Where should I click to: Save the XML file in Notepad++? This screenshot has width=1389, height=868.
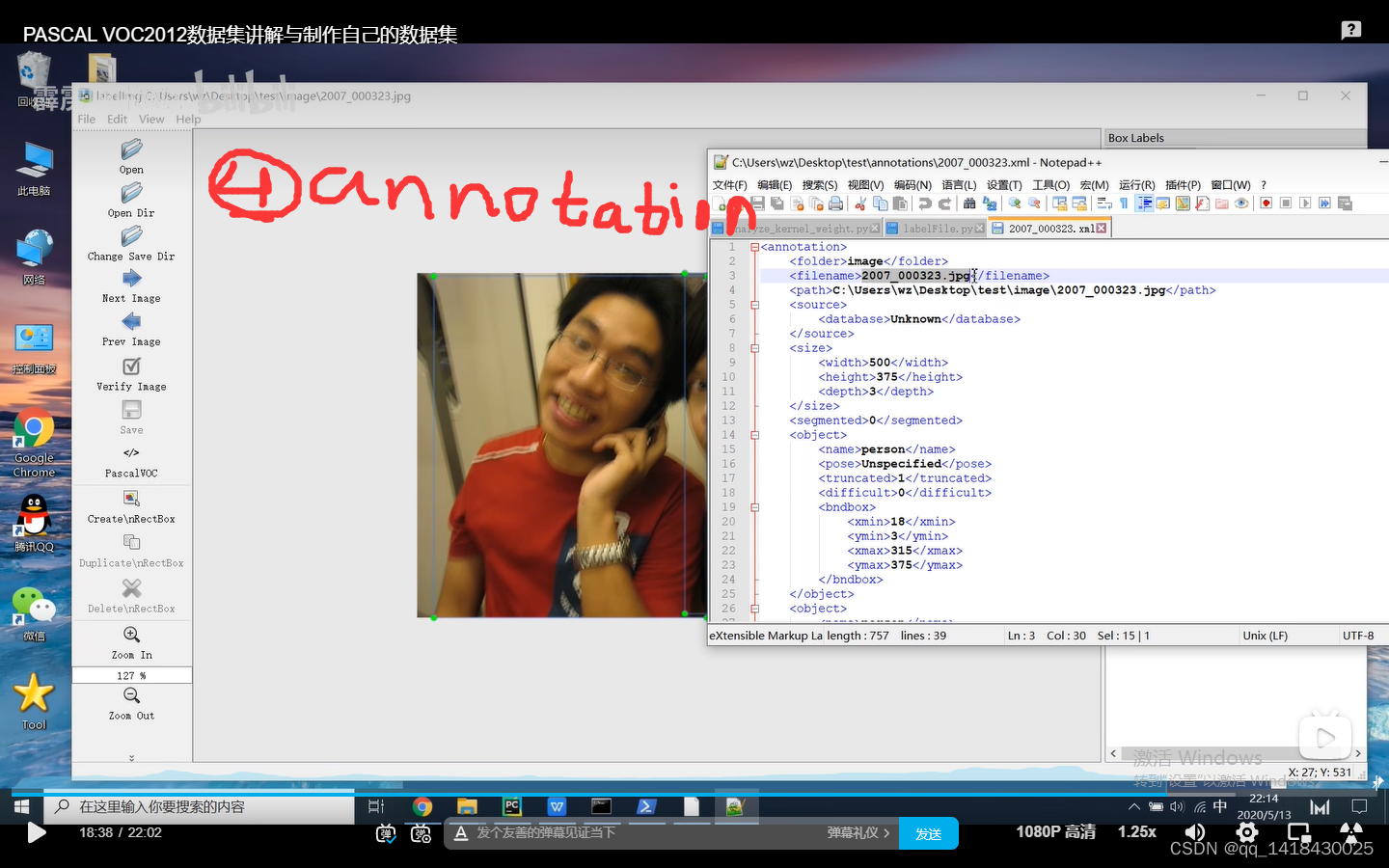tap(757, 203)
